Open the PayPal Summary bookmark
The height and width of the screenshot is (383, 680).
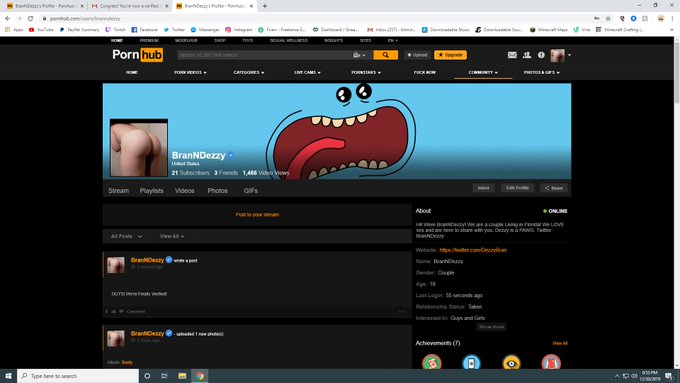(x=79, y=29)
